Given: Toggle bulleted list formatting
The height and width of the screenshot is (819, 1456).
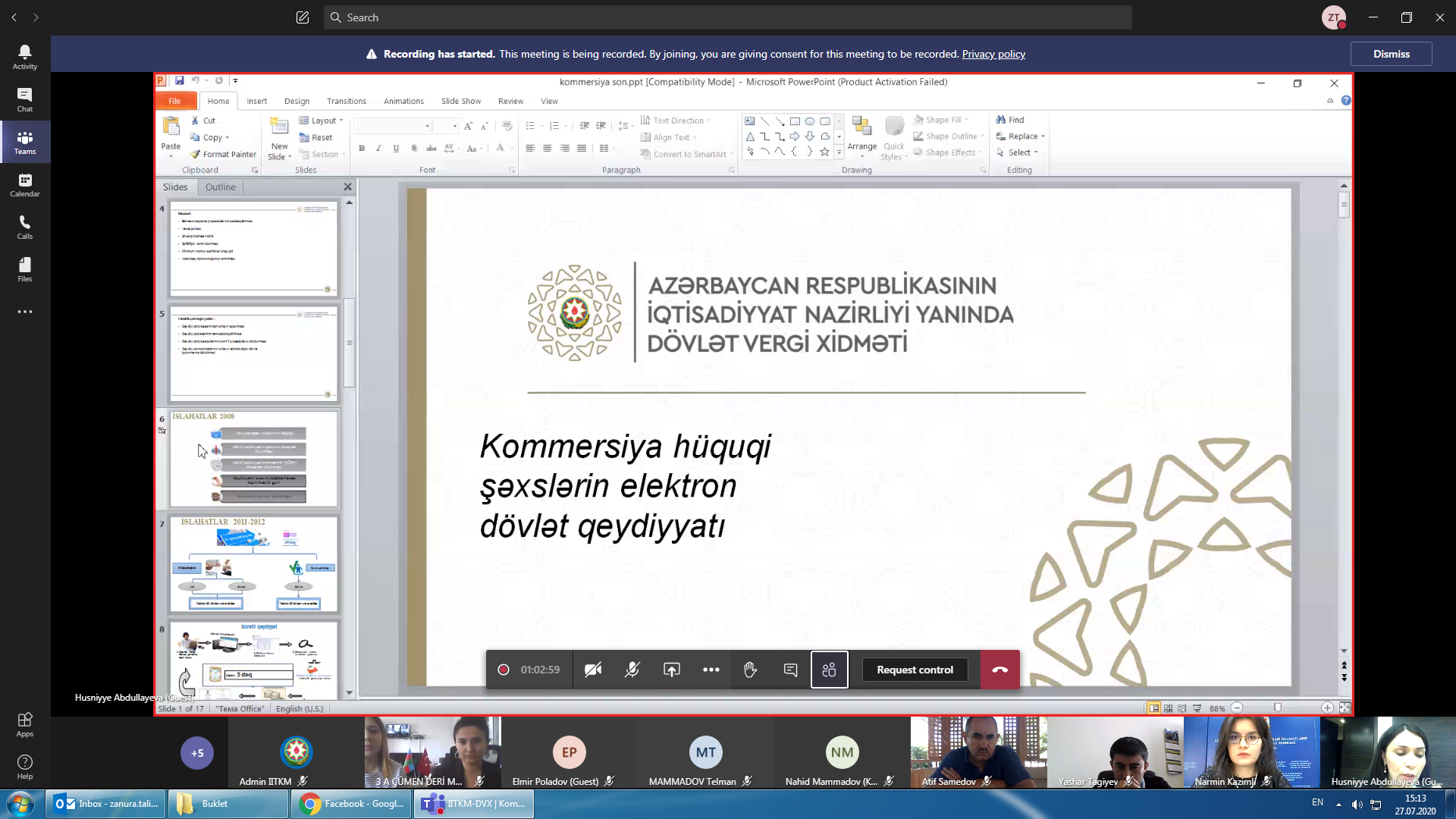Looking at the screenshot, I should pos(531,126).
